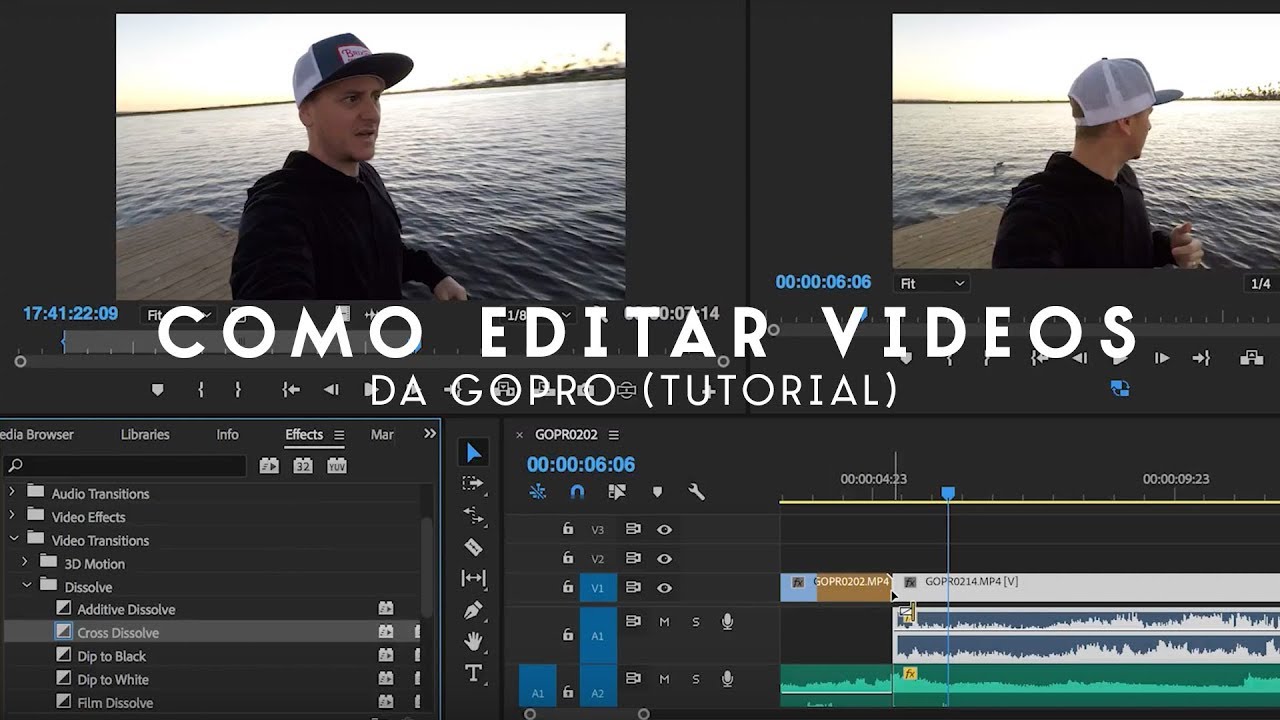Viewport: 1280px width, 720px height.
Task: Collapse the Dissolve folder
Action: 27,586
